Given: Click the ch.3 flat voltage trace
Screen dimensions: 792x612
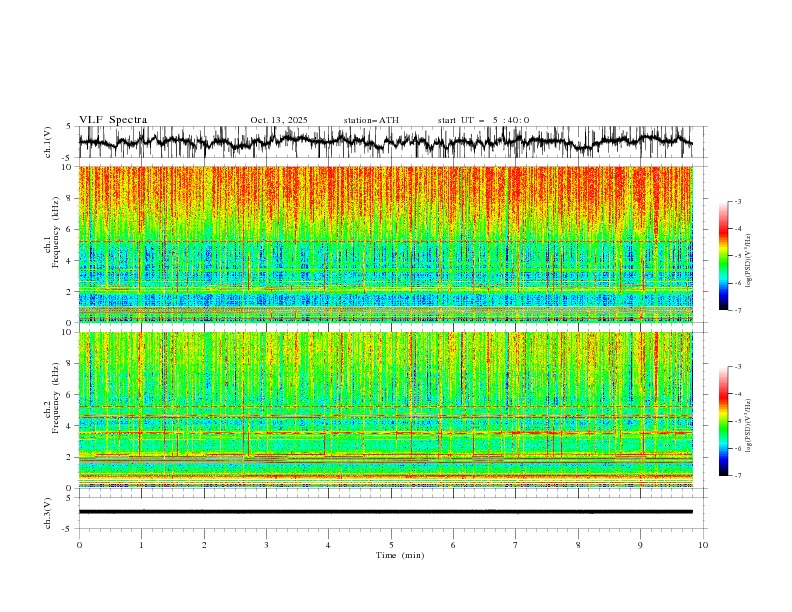Looking at the screenshot, I should (385, 512).
